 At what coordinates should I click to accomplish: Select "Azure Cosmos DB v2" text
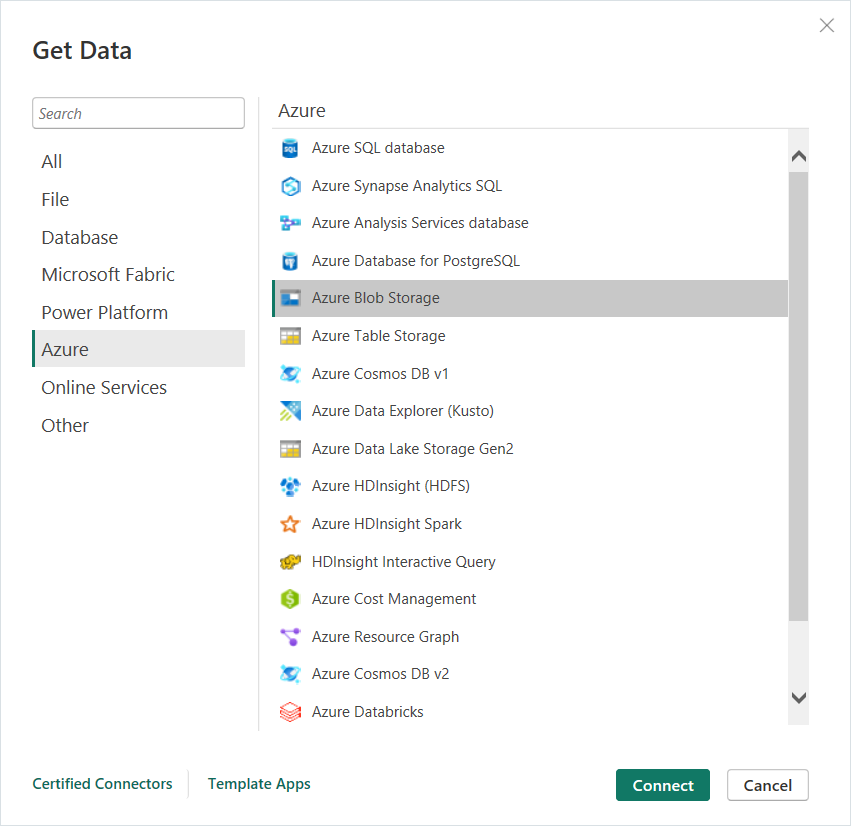pos(380,674)
